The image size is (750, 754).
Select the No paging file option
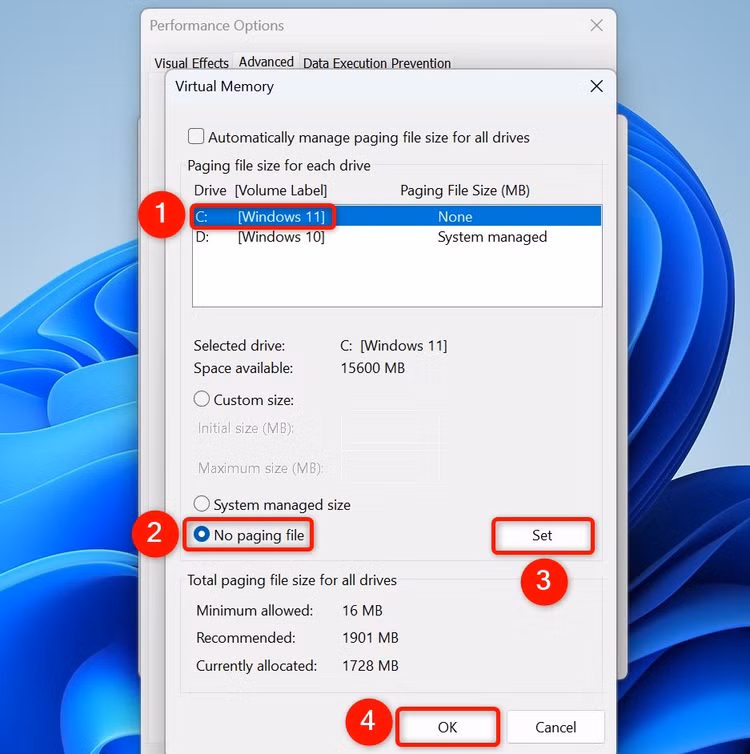201,534
